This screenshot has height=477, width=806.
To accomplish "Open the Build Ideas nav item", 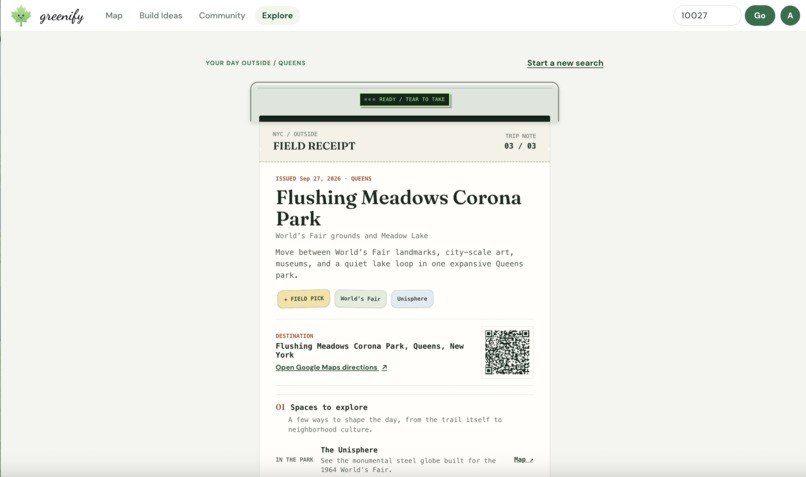I will (160, 15).
